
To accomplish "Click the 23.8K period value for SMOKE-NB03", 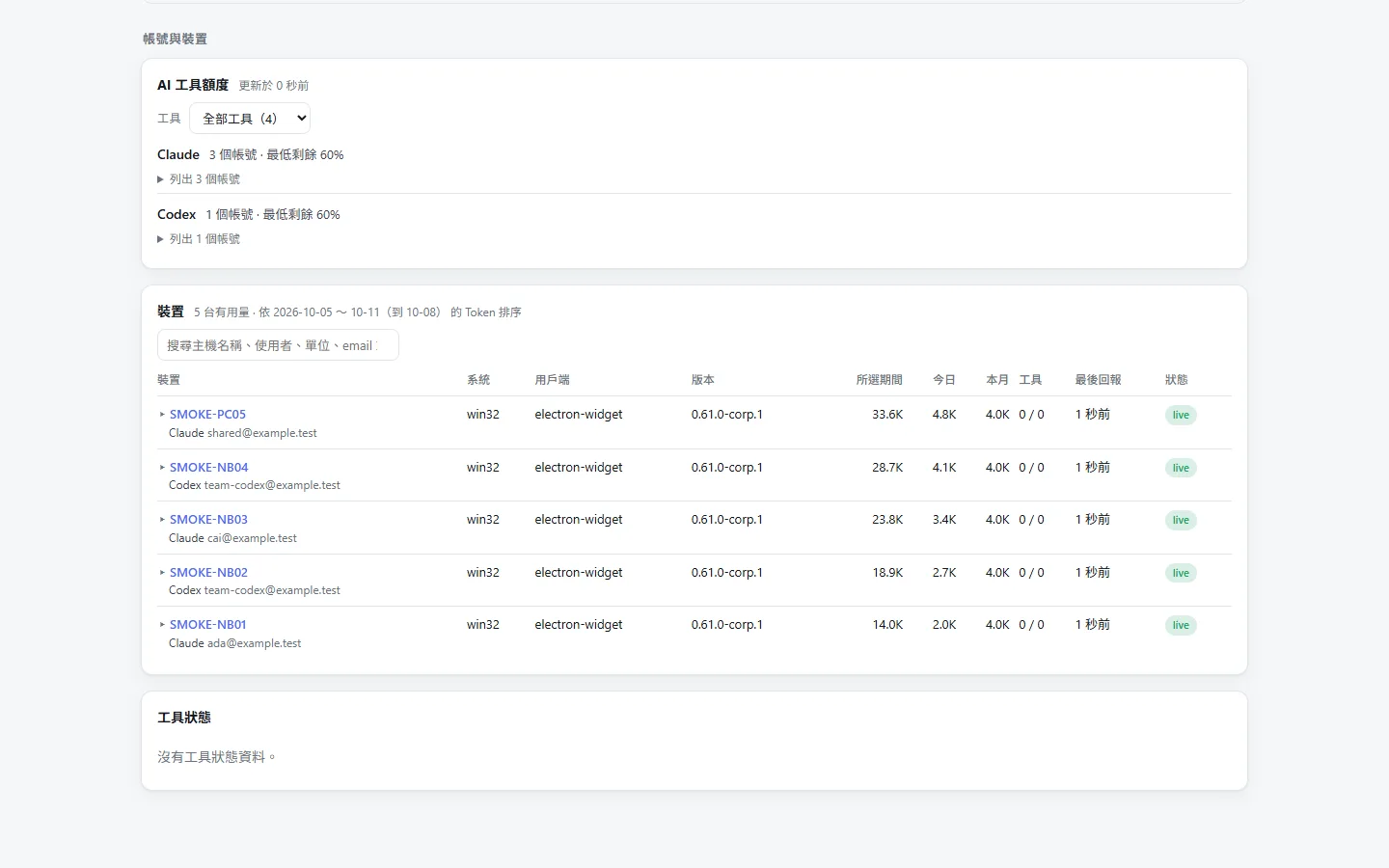I will (x=887, y=520).
